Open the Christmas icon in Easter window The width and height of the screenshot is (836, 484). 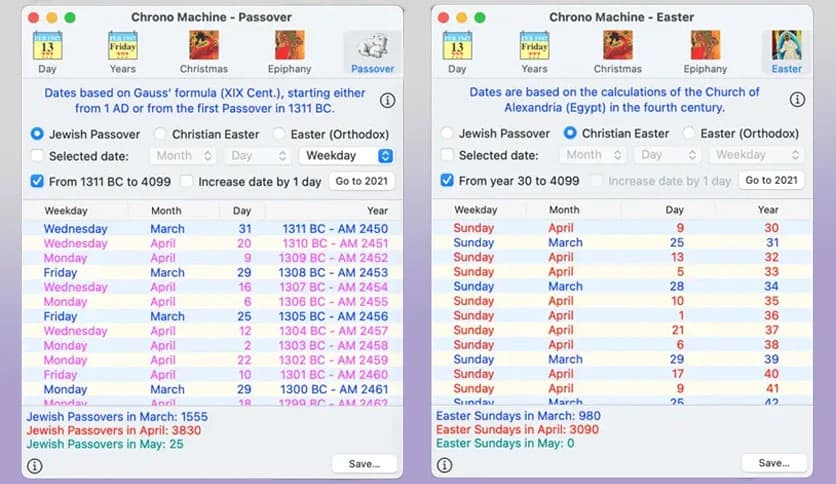[617, 47]
